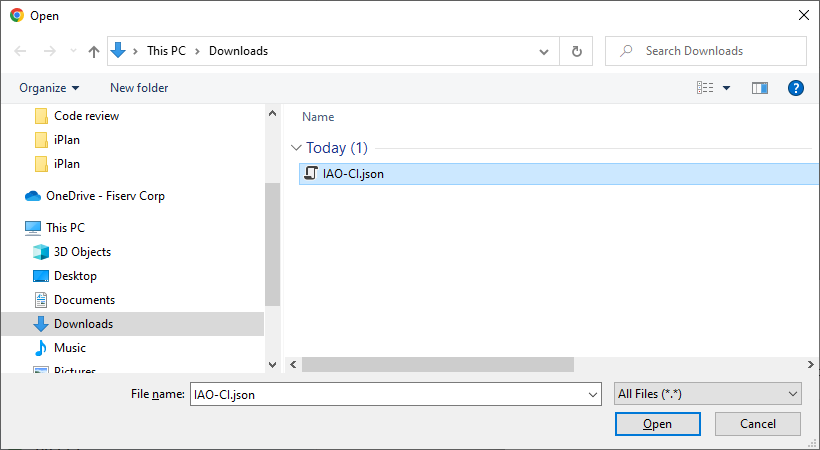820x450 pixels.
Task: Open the Help question mark icon
Action: point(796,88)
